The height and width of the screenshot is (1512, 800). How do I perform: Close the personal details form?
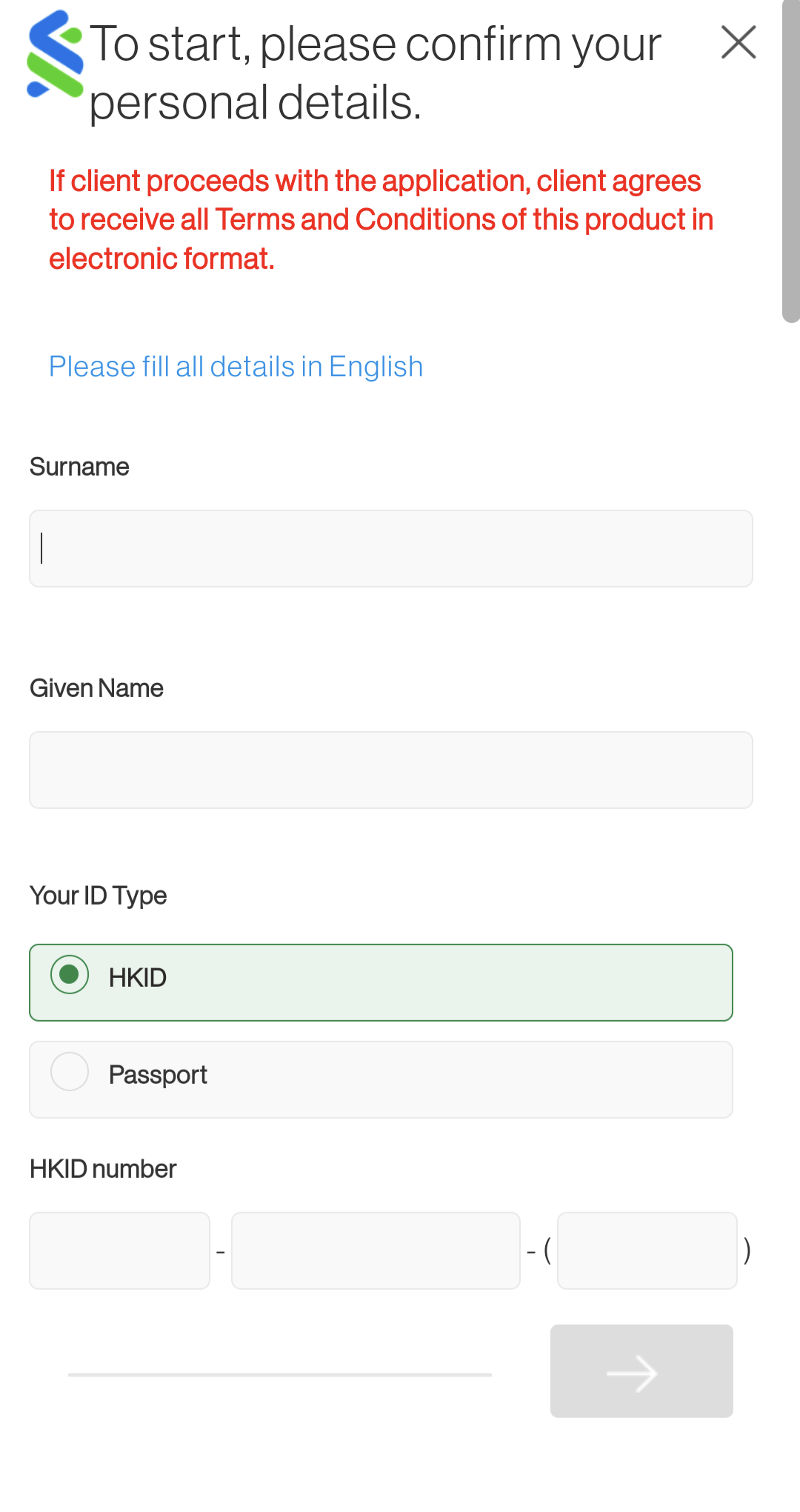(739, 42)
